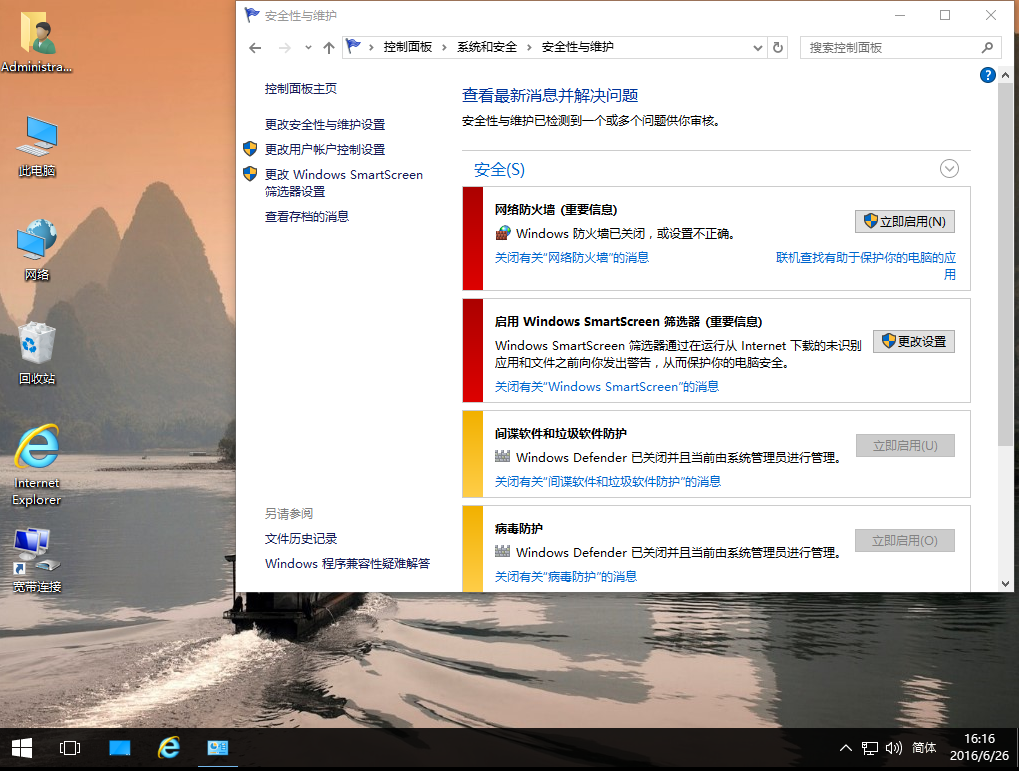Open 文件历史记录 link
Viewport: 1019px width, 771px height.
(301, 538)
